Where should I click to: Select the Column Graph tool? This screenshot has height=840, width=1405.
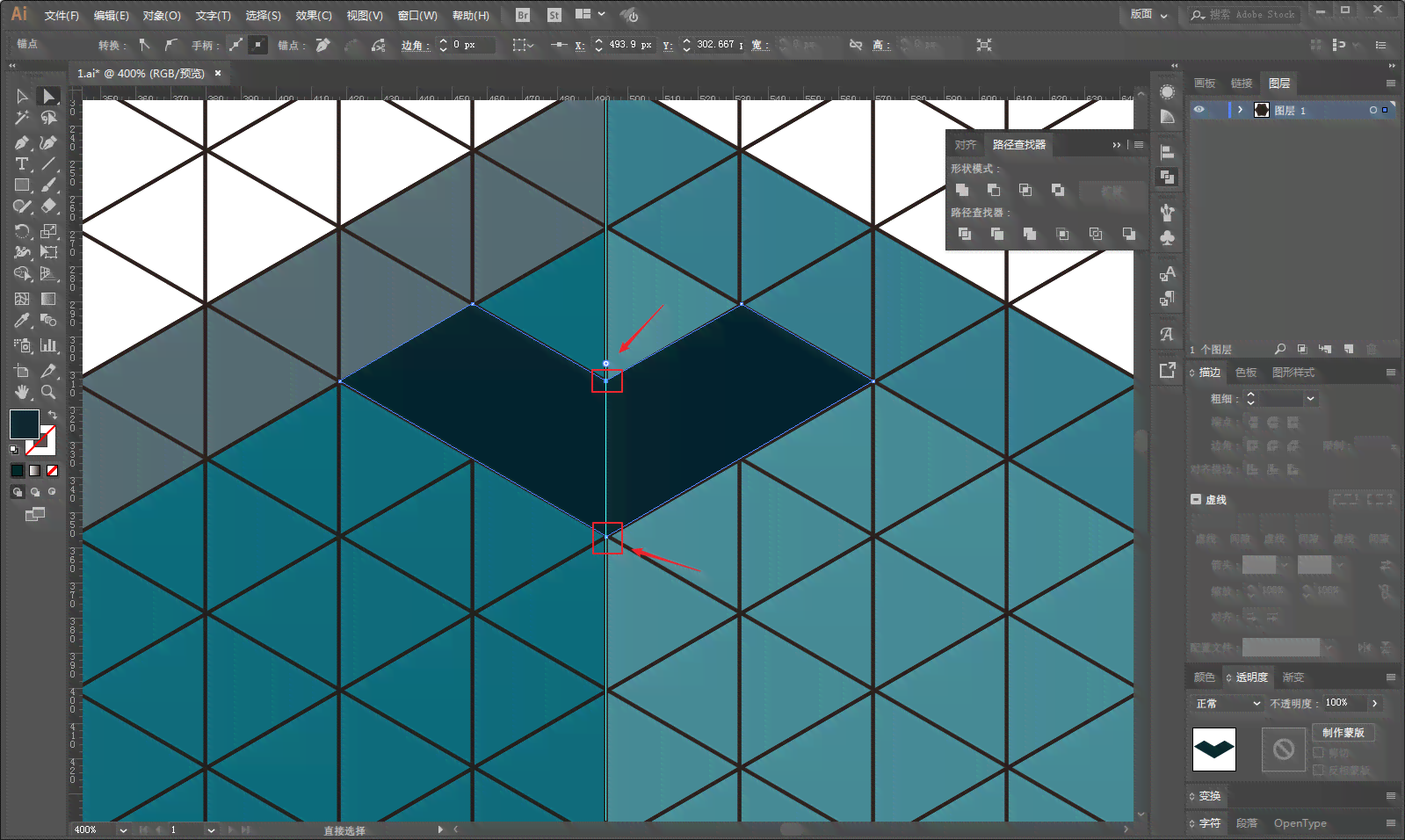[48, 345]
